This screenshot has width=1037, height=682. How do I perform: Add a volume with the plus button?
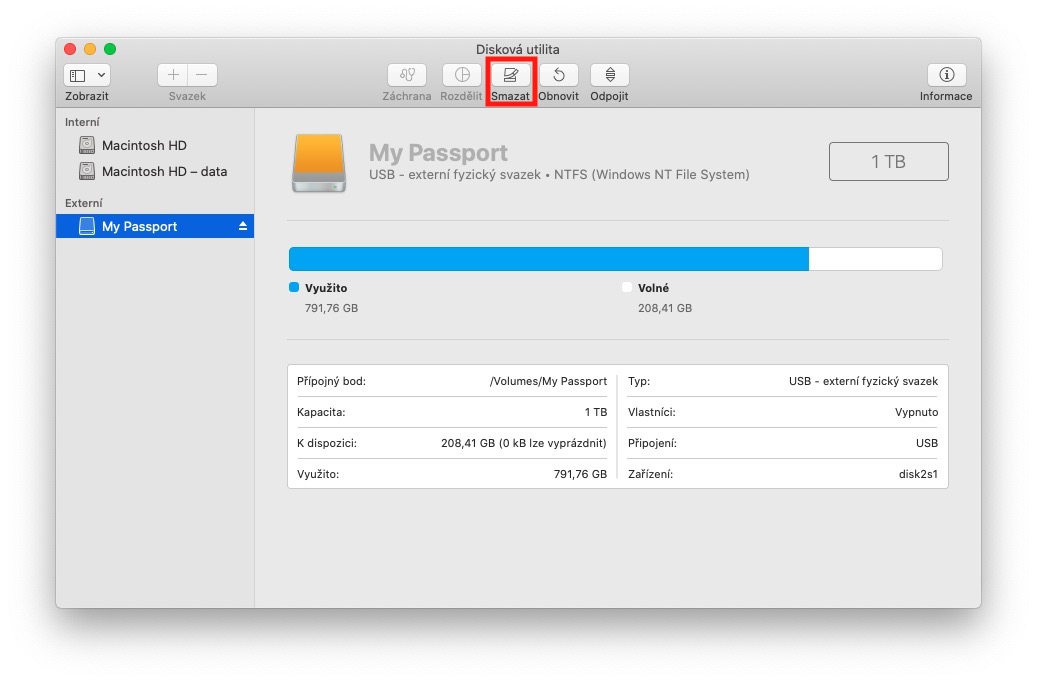(x=173, y=75)
